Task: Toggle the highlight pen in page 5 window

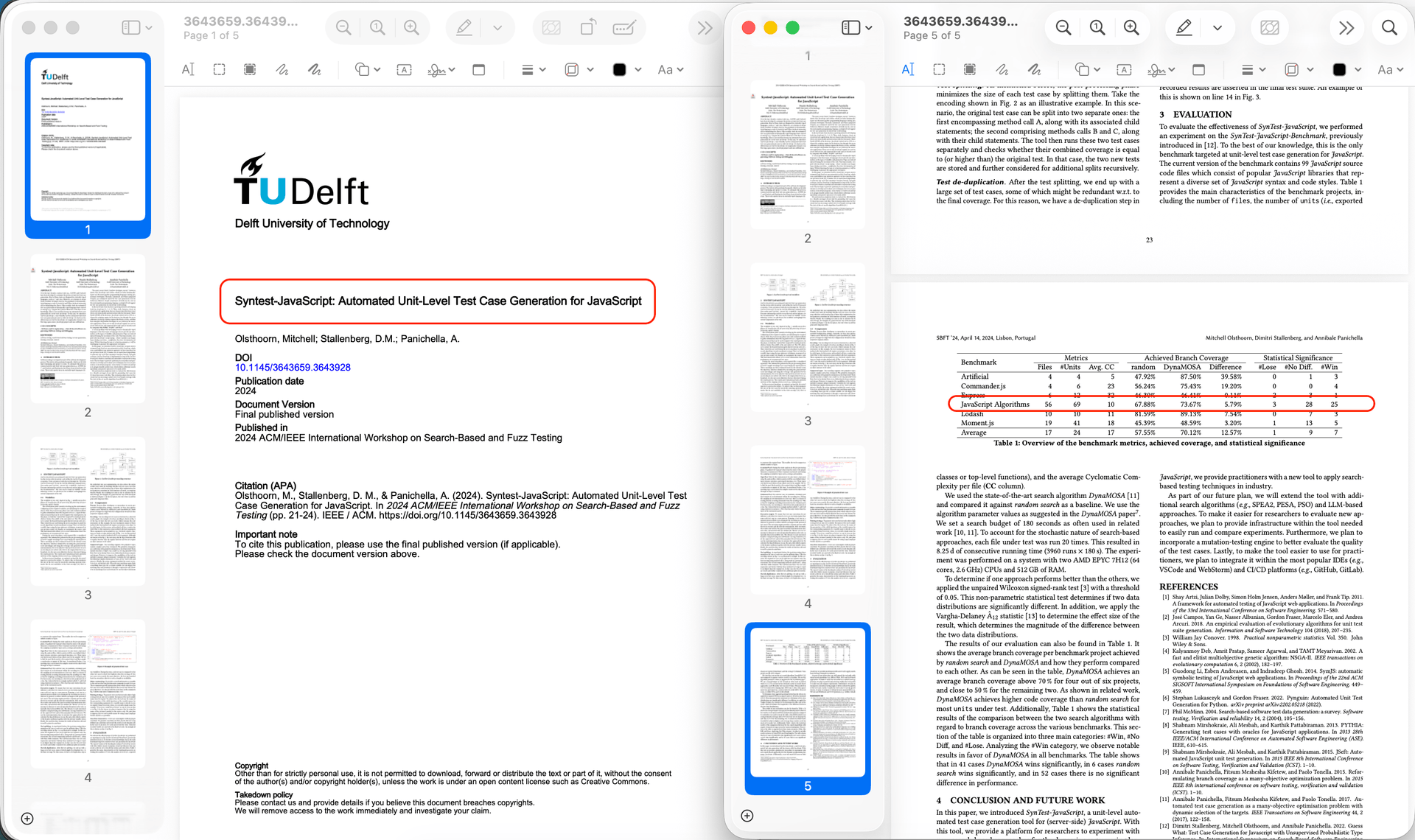Action: coord(1184,28)
